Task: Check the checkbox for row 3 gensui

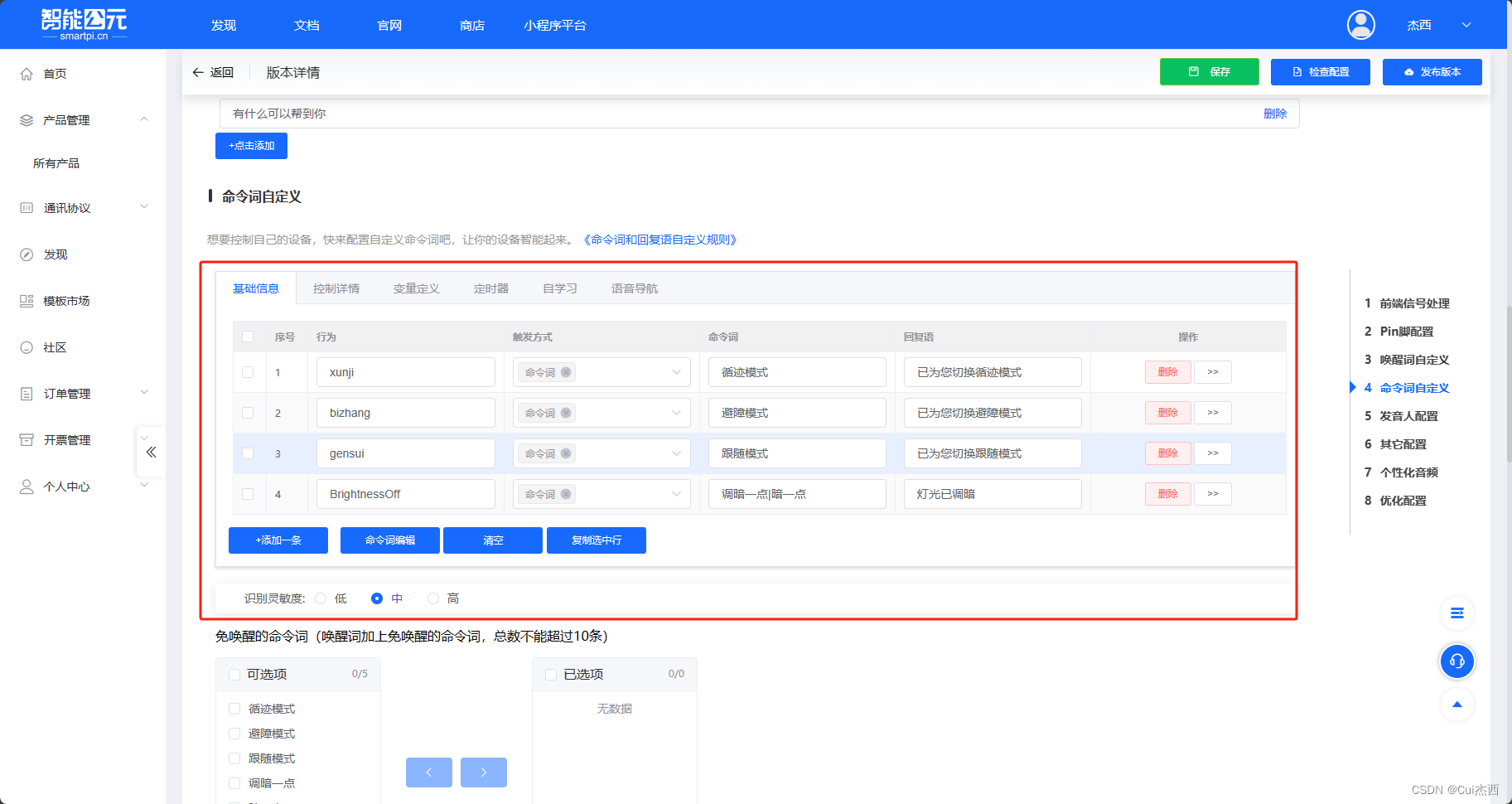Action: point(248,453)
